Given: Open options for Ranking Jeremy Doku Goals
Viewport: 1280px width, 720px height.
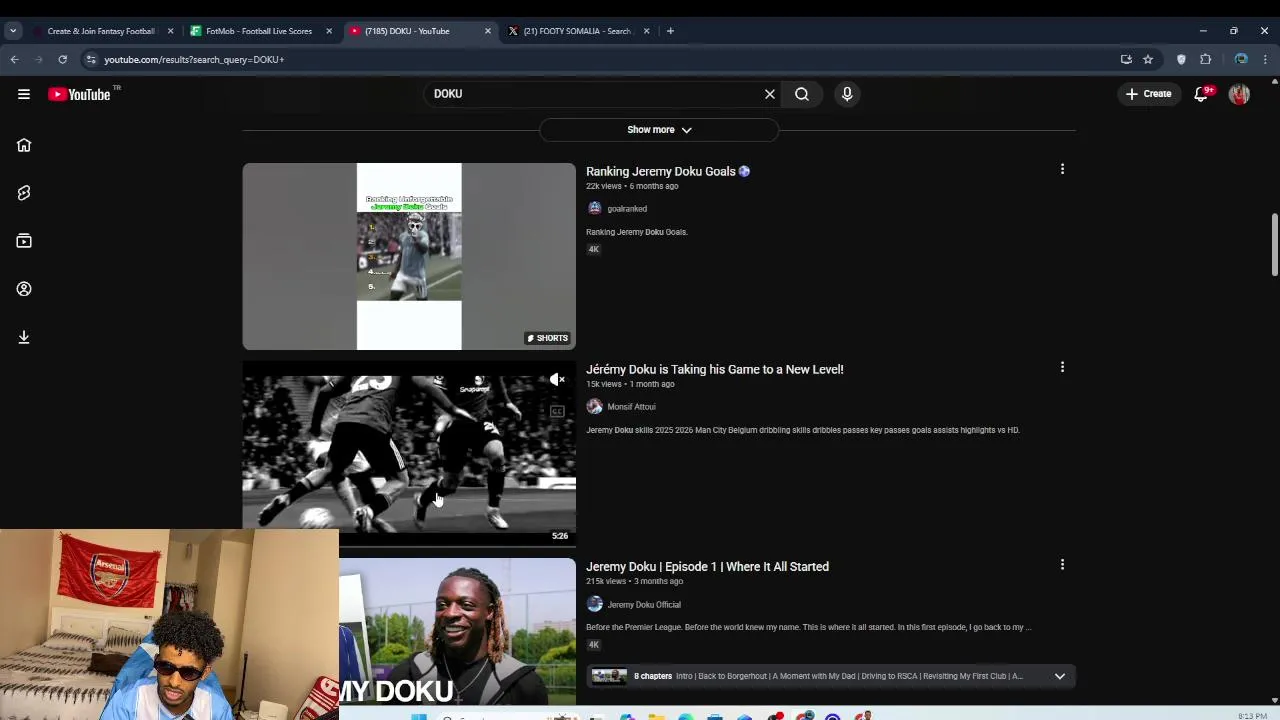Looking at the screenshot, I should (1062, 169).
